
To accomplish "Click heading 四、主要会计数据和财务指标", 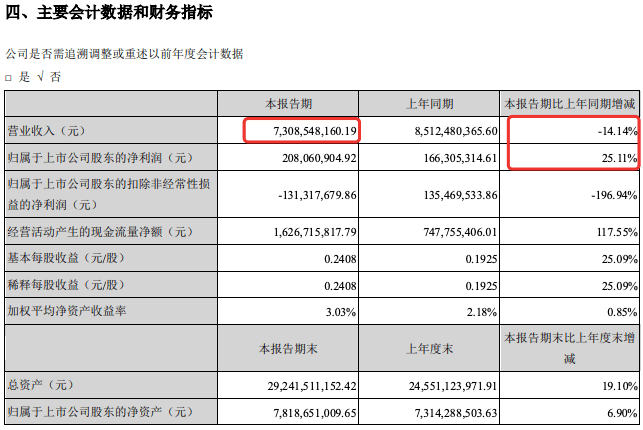I will coord(109,12).
